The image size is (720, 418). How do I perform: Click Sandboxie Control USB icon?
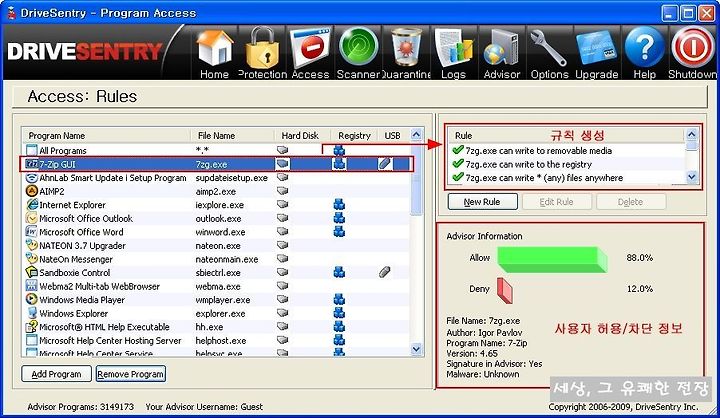[x=384, y=272]
